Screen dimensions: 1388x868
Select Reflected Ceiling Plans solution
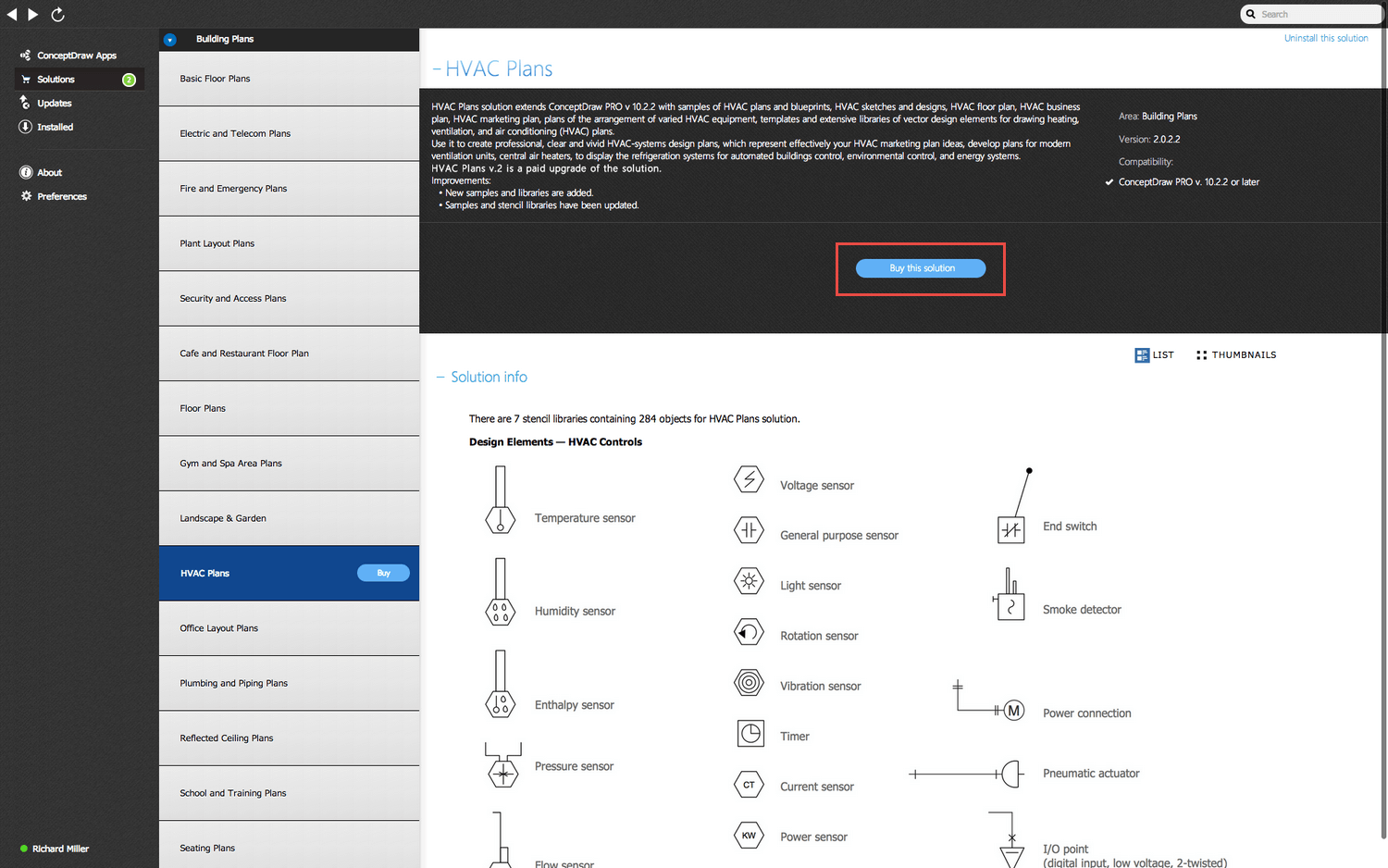tap(289, 738)
